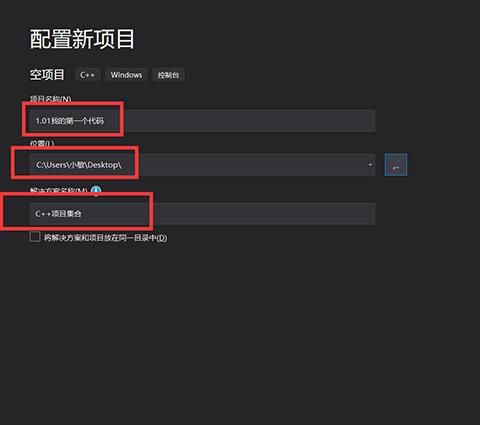Open folder browser with the ... button
This screenshot has height=425, width=480.
point(396,165)
